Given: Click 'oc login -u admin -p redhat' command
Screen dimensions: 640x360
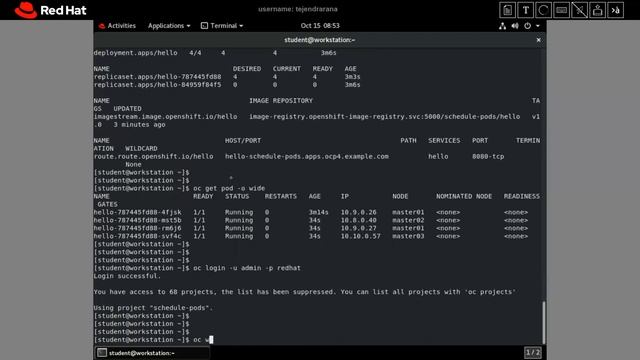Looking at the screenshot, I should point(247,268).
